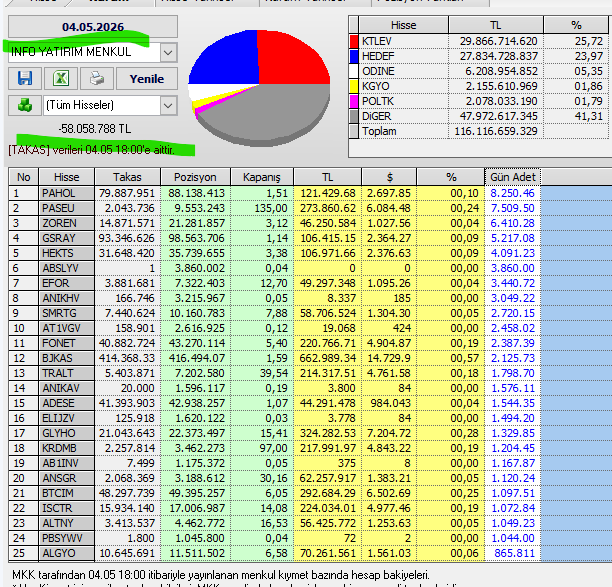Image resolution: width=612 pixels, height=587 pixels.
Task: Click the pie chart graphic
Action: (259, 88)
